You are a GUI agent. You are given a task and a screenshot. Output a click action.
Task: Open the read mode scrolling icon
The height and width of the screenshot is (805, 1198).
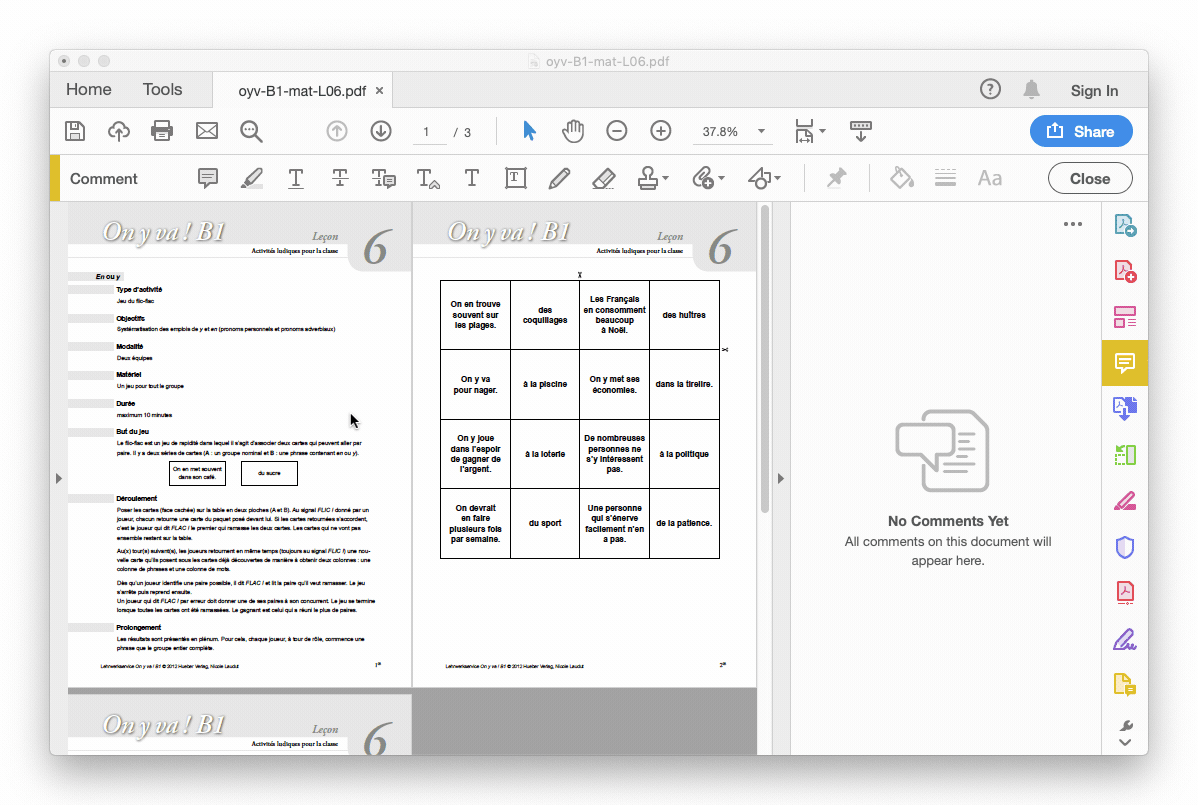860,131
